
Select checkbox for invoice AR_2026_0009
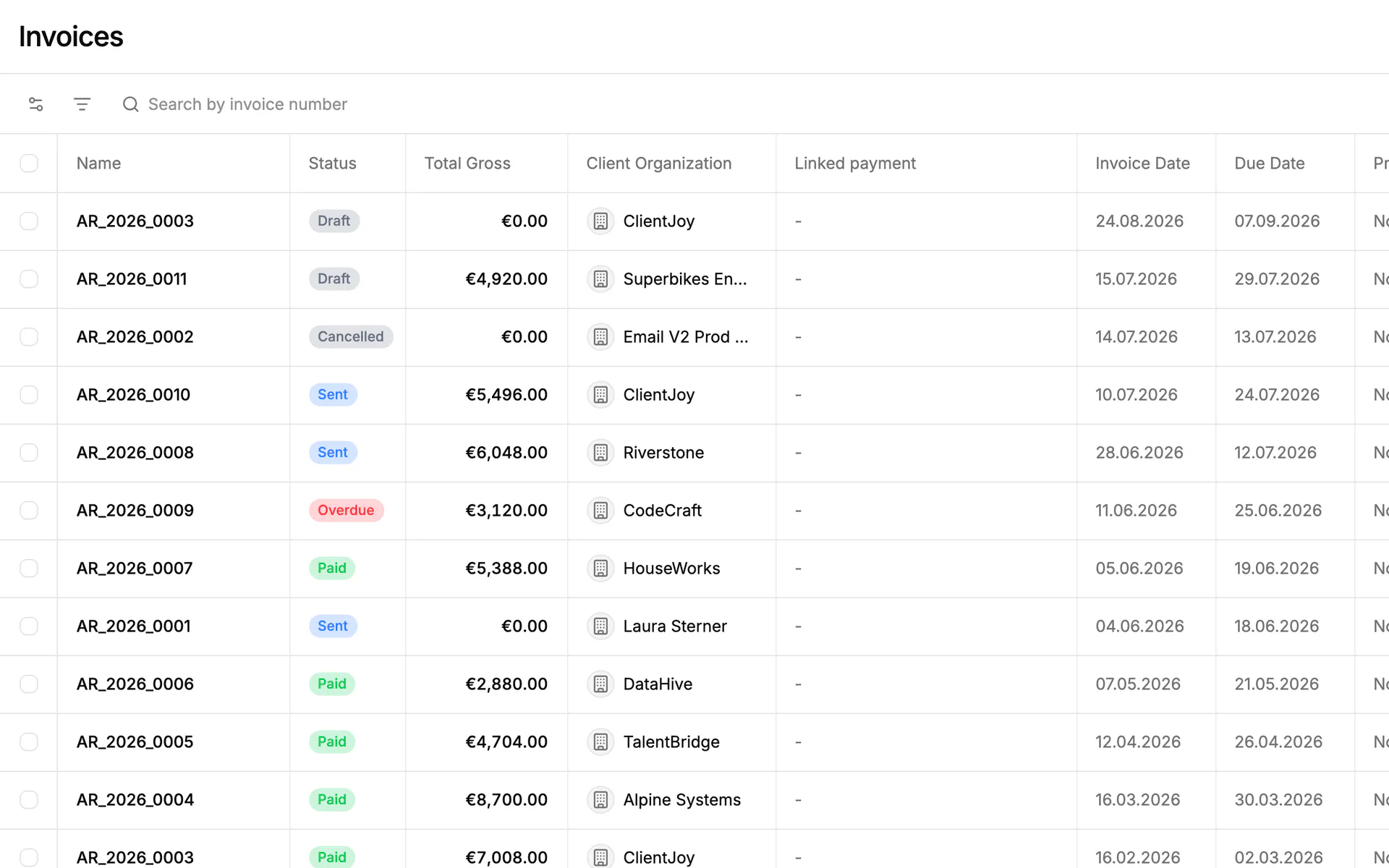tap(29, 511)
